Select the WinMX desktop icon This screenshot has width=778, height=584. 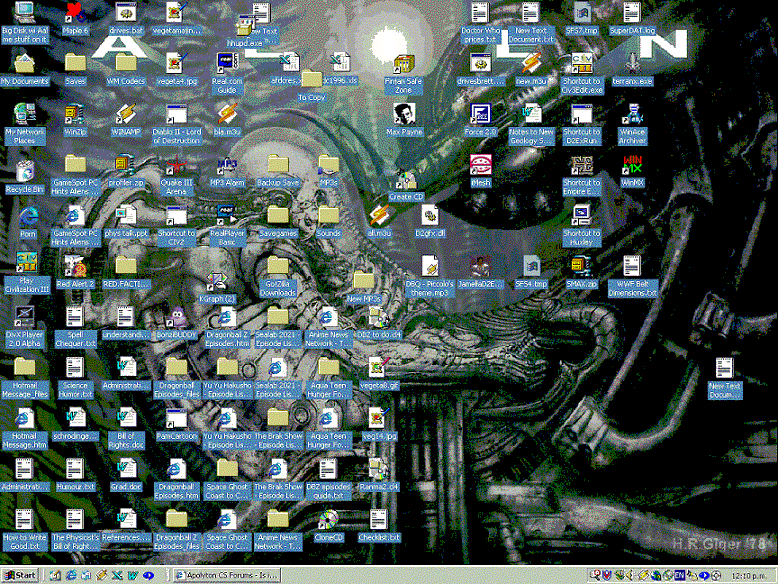pos(632,166)
